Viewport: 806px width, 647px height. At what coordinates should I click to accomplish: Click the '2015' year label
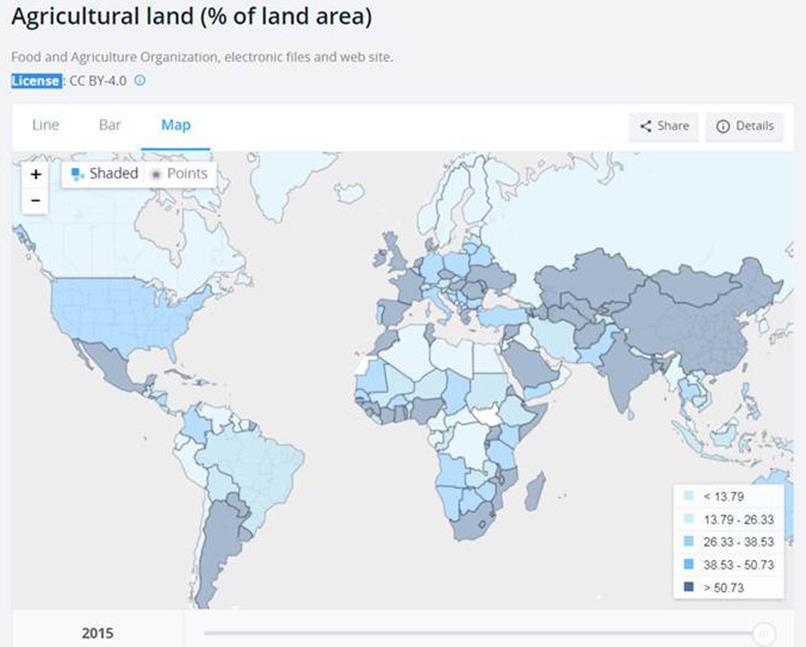(98, 633)
